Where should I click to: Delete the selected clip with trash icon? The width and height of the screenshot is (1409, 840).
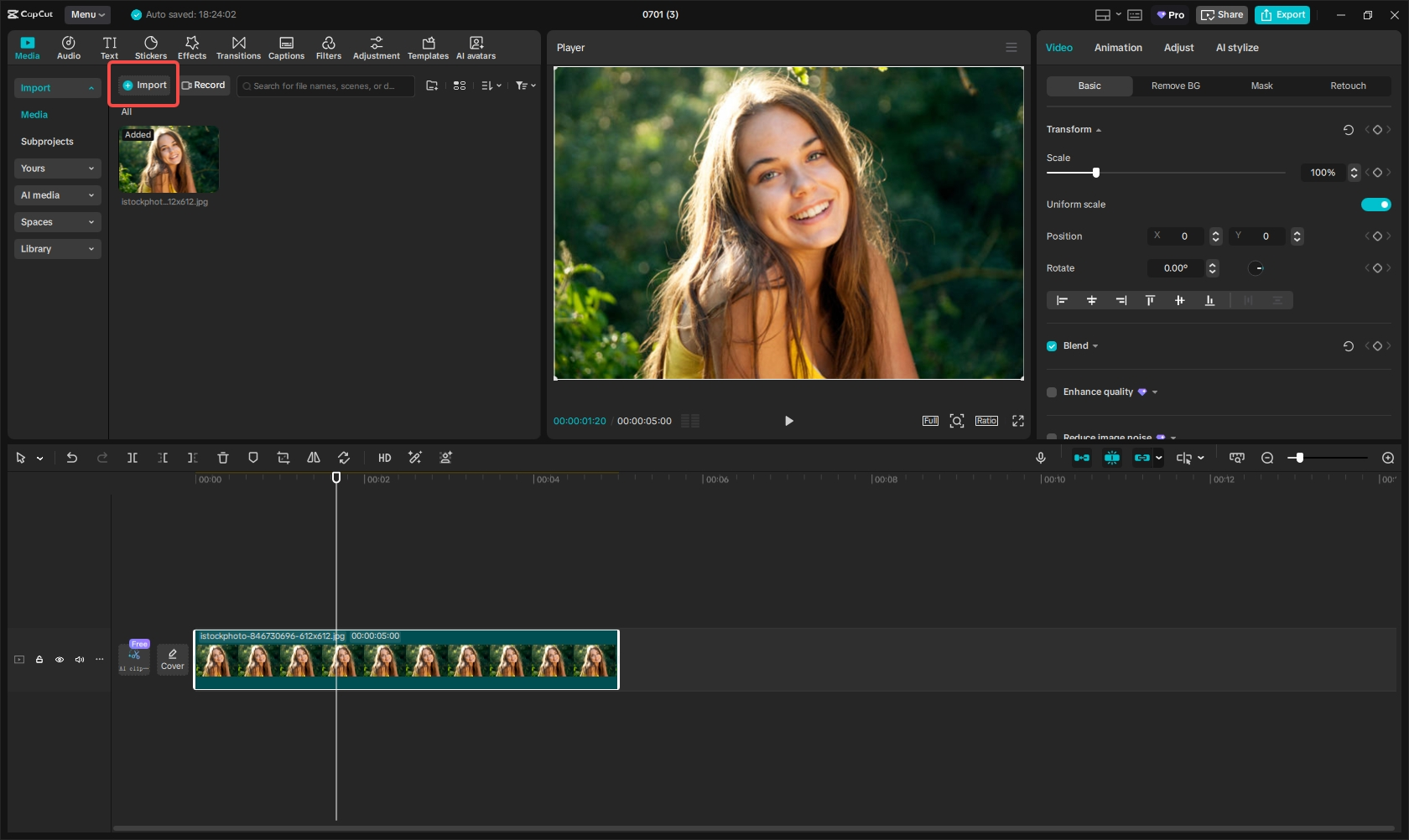point(222,458)
